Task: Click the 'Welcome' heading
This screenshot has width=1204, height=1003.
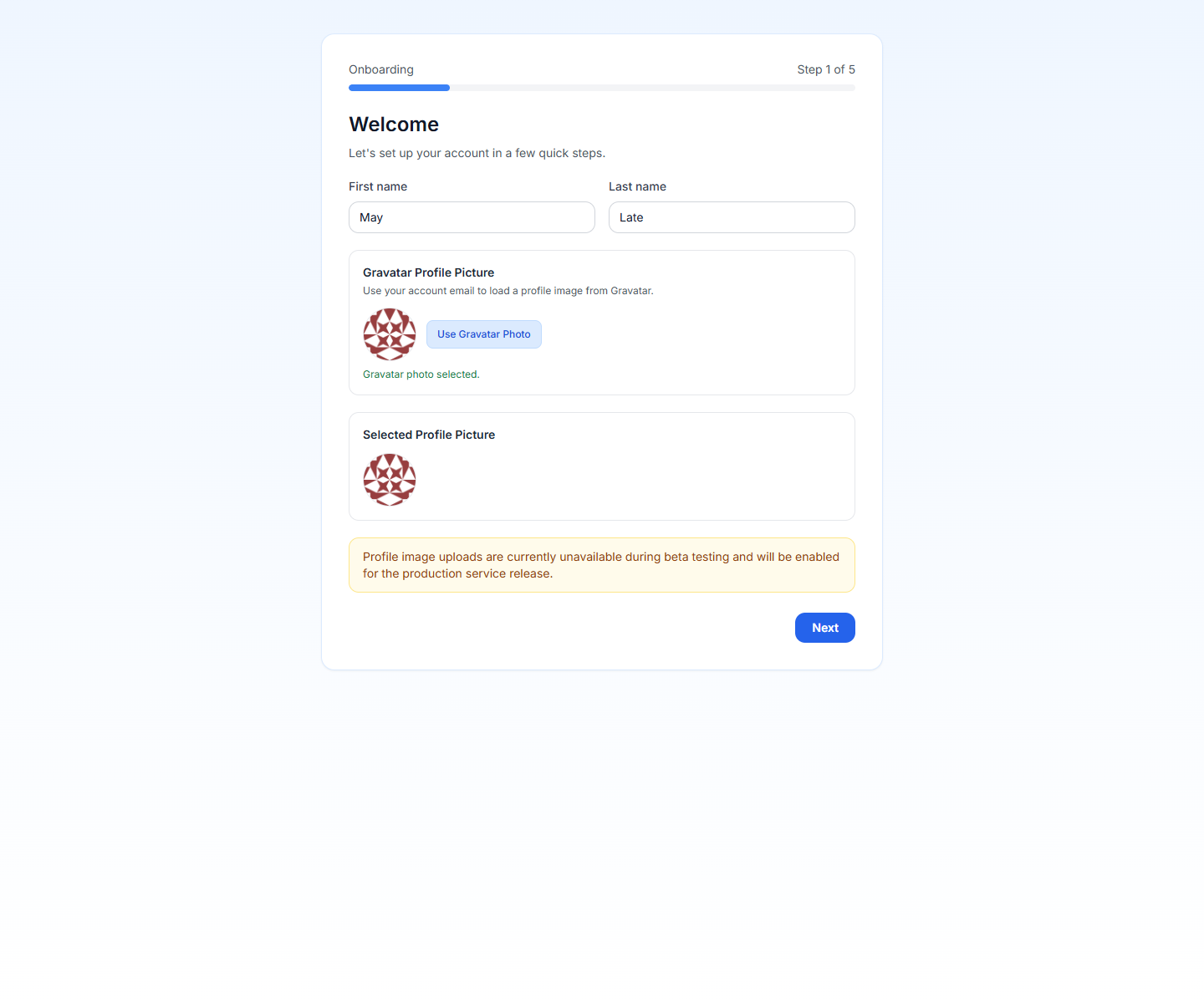Action: click(x=394, y=124)
